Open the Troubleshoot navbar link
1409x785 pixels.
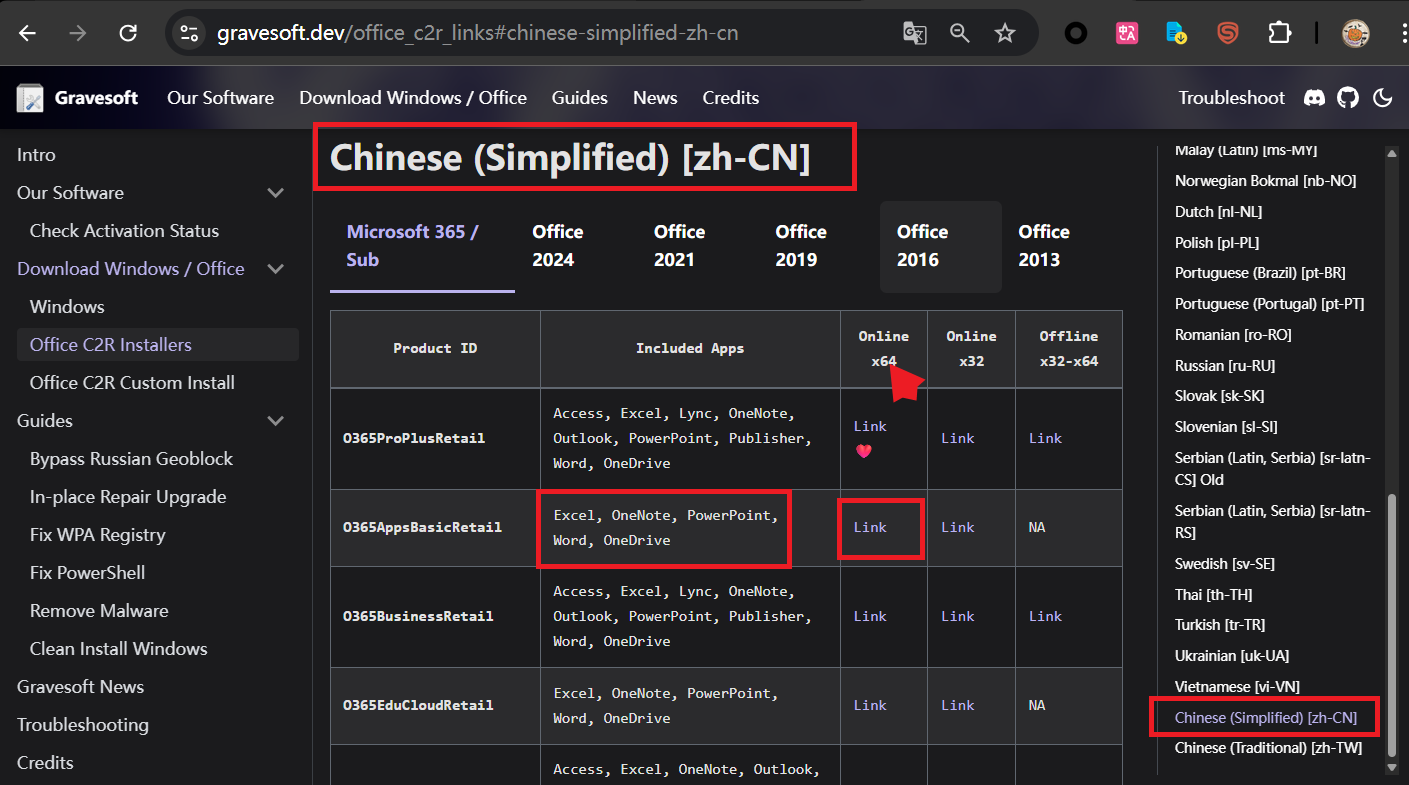point(1231,98)
